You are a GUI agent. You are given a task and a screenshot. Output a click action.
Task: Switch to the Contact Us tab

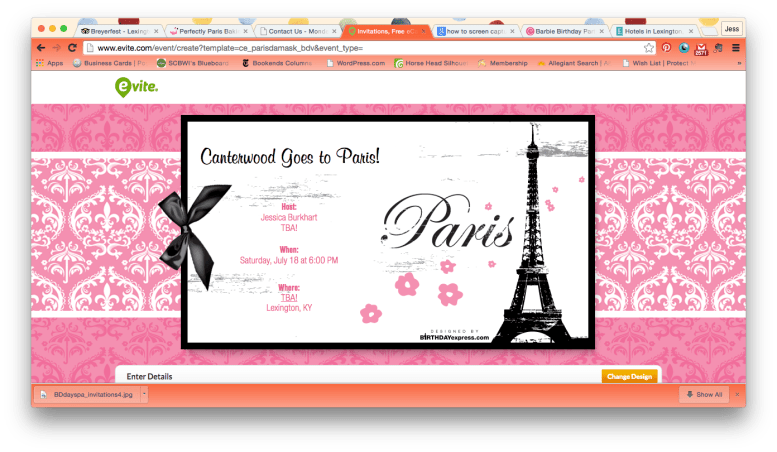(x=297, y=31)
